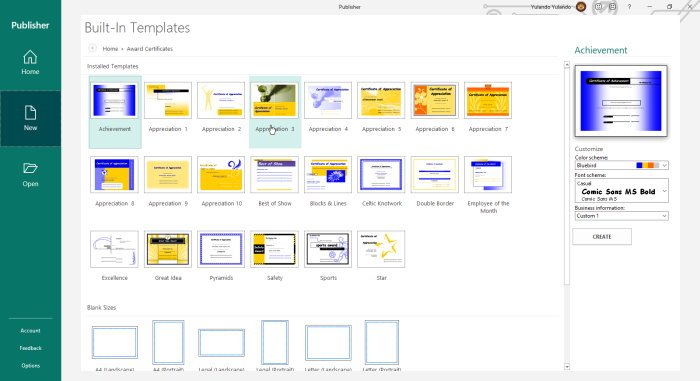700x381 pixels.
Task: Go to Home breadcrumb link
Action: [110, 49]
